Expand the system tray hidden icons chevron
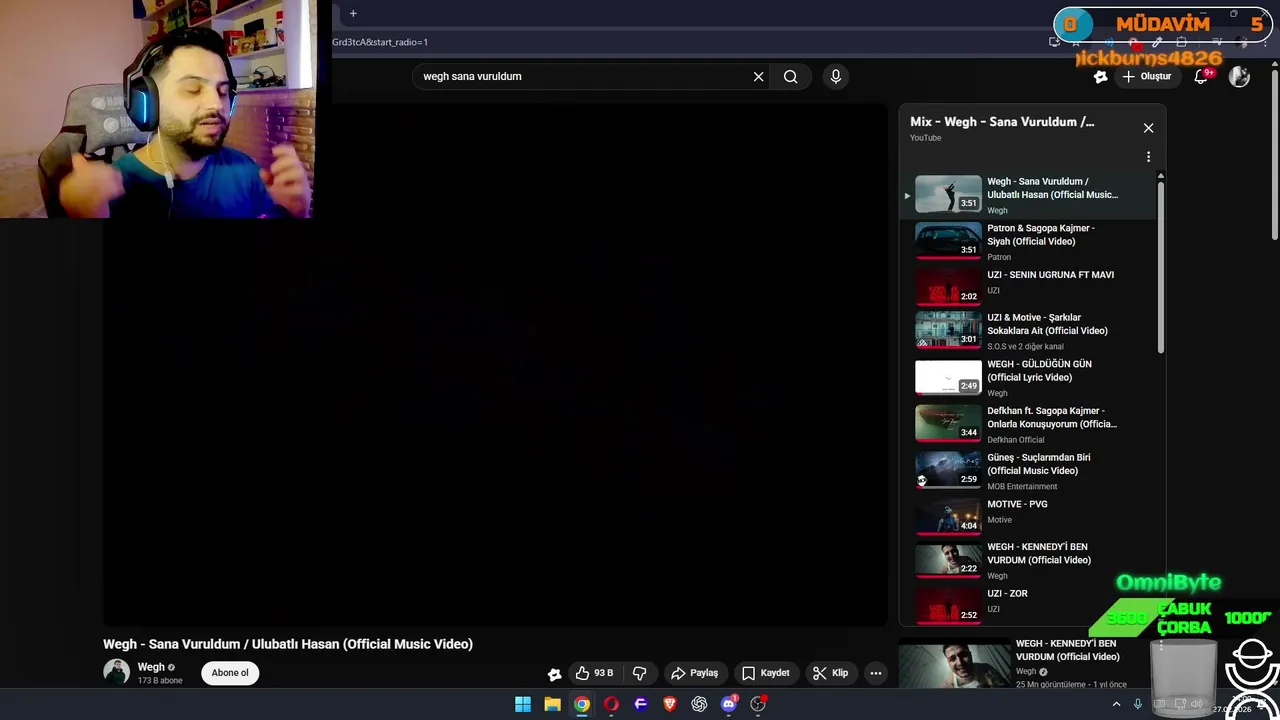1280x720 pixels. point(1116,704)
